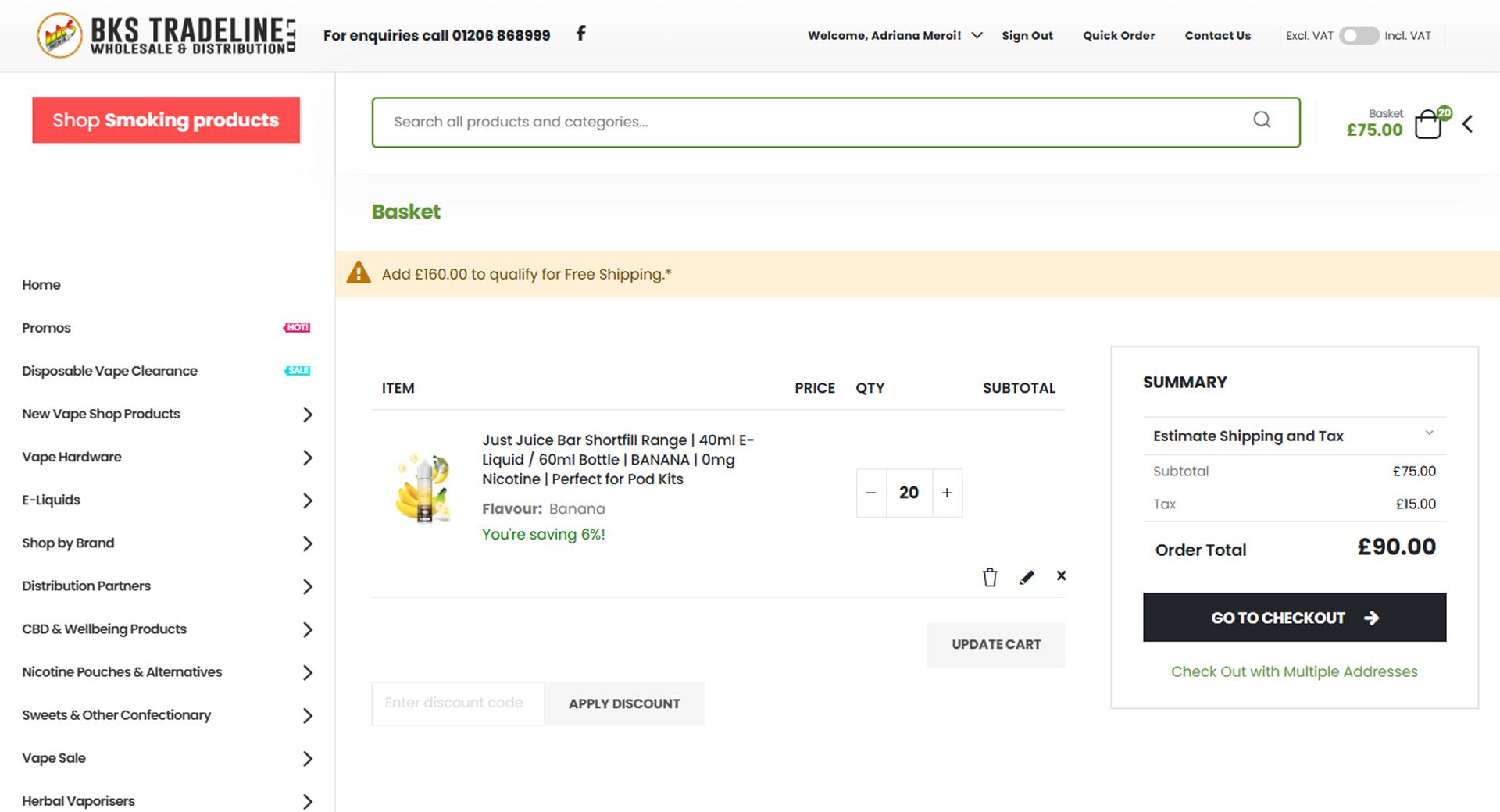Open the basket bag icon

pyautogui.click(x=1429, y=123)
